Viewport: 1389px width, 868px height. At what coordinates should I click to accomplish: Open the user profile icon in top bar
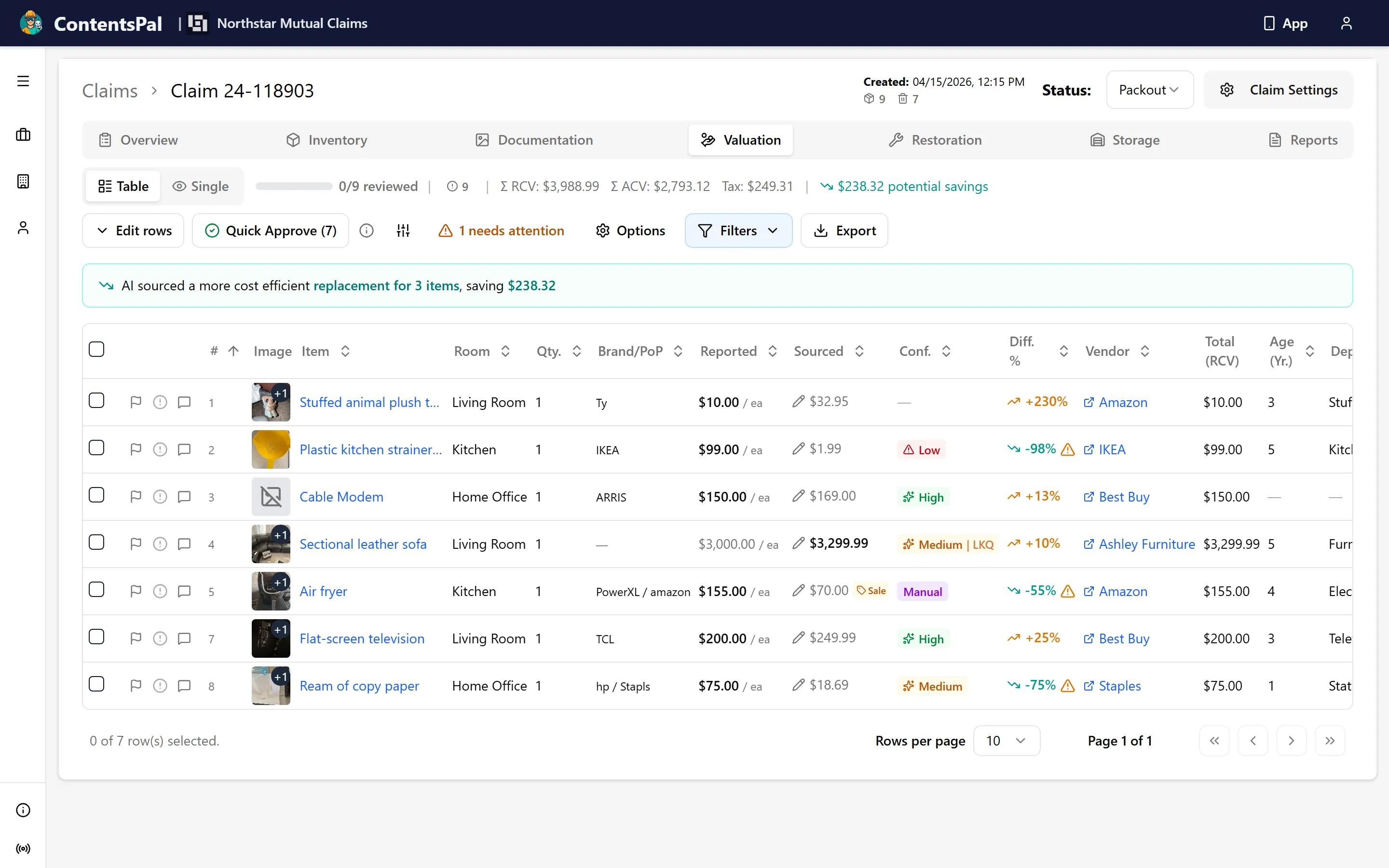pos(1346,23)
